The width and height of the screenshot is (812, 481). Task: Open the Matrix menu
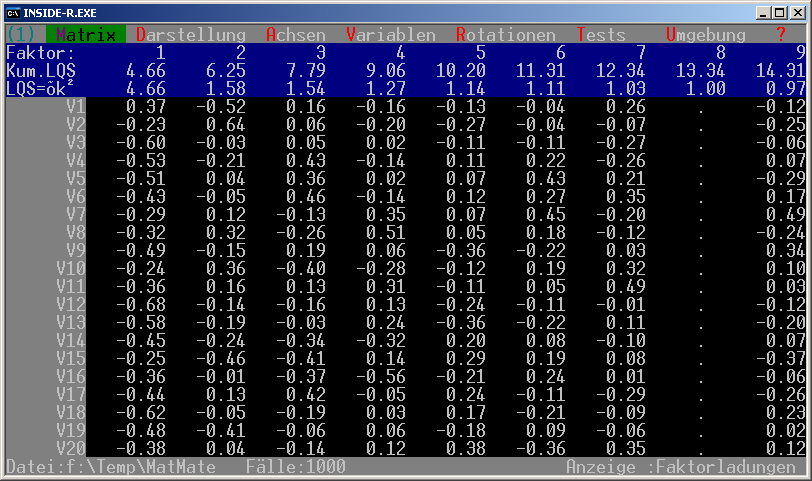tap(85, 35)
